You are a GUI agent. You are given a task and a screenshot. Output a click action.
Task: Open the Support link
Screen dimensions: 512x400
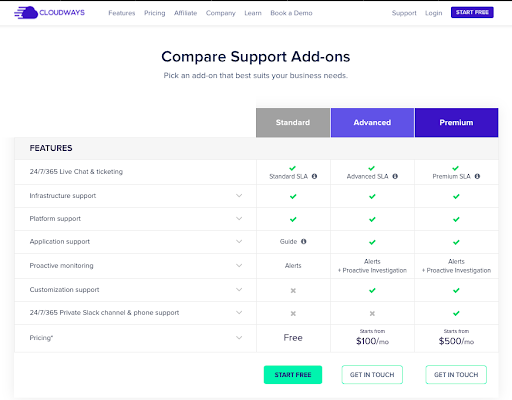pos(404,13)
